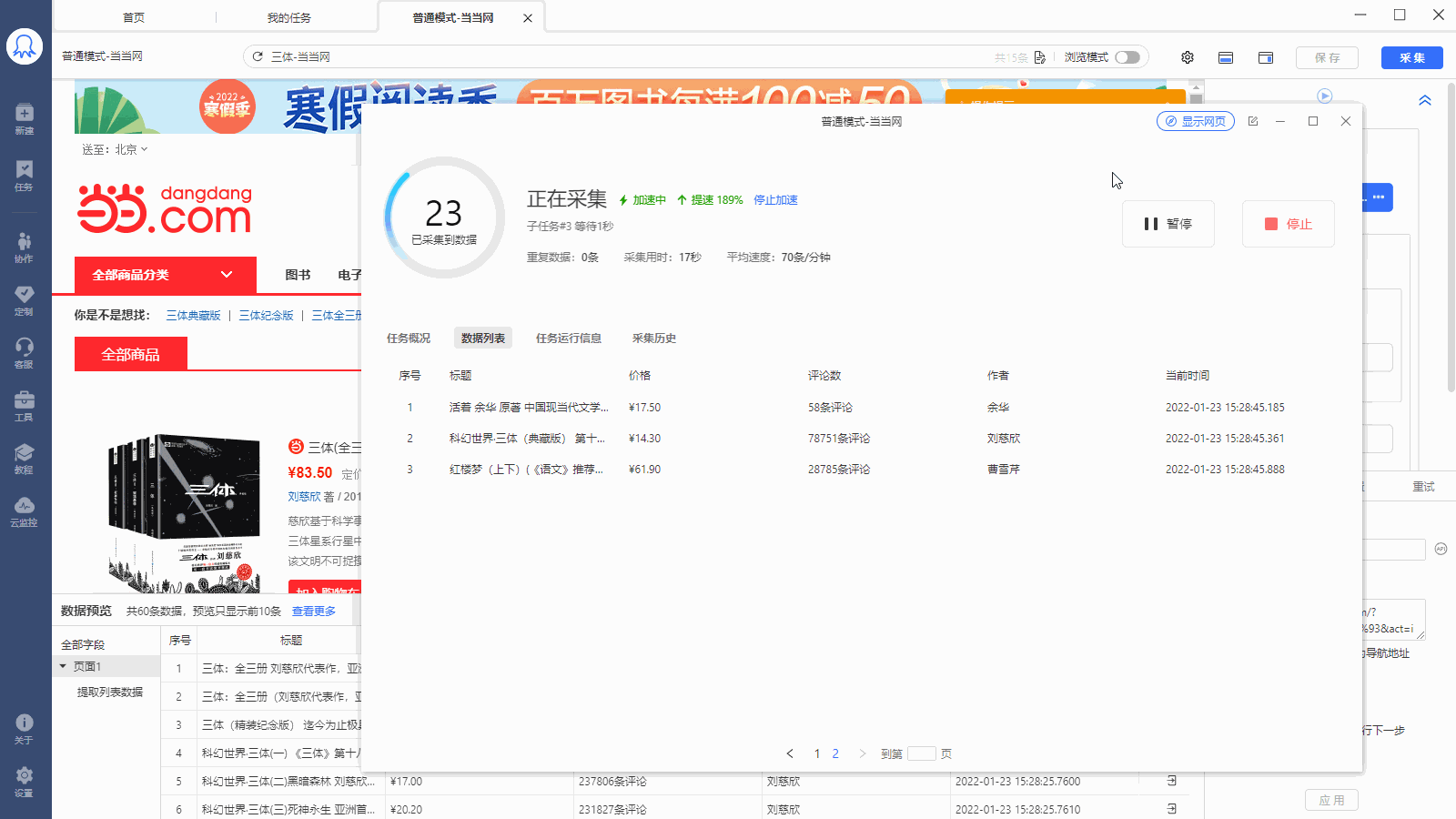Click the page number input field
This screenshot has width=1456, height=819.
coord(922,753)
